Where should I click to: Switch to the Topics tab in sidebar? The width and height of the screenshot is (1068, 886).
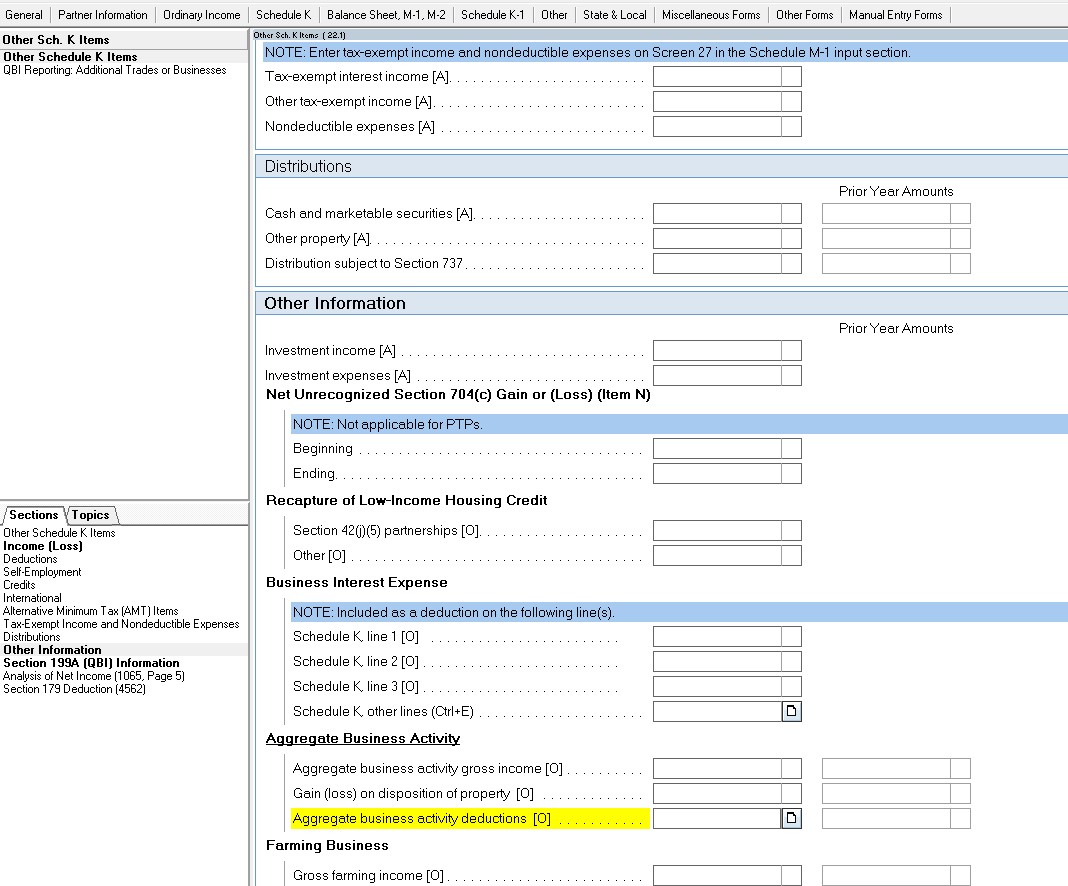(91, 515)
